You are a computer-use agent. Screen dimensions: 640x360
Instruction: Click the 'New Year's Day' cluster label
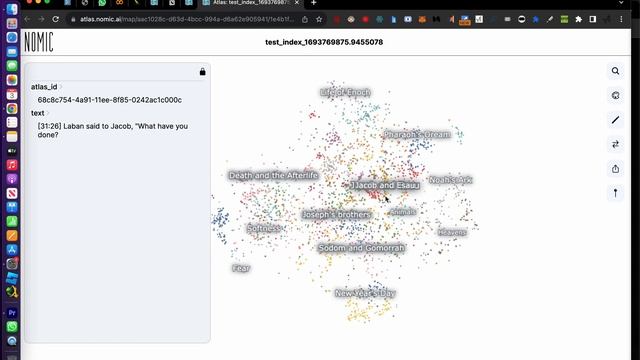365,293
